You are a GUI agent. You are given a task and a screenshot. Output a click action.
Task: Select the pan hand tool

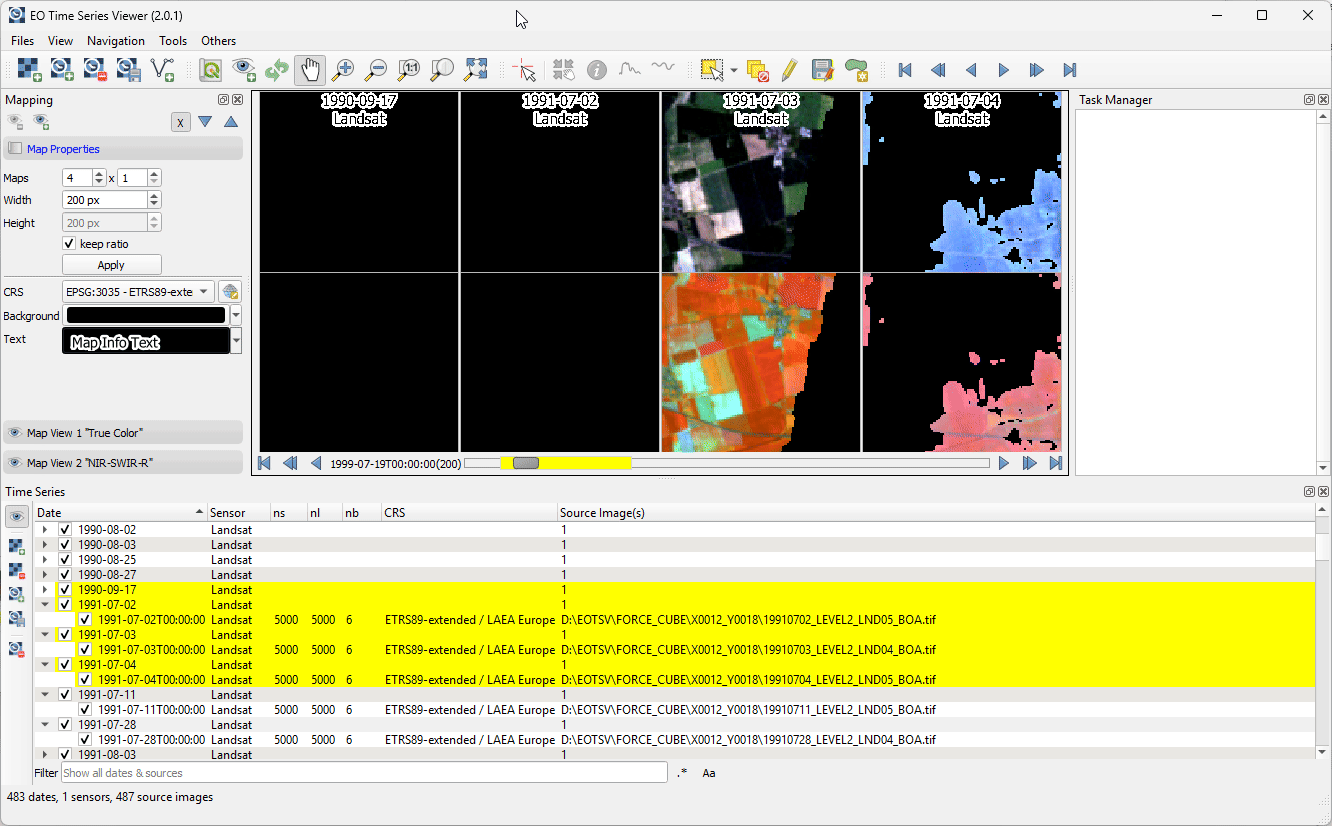point(310,69)
